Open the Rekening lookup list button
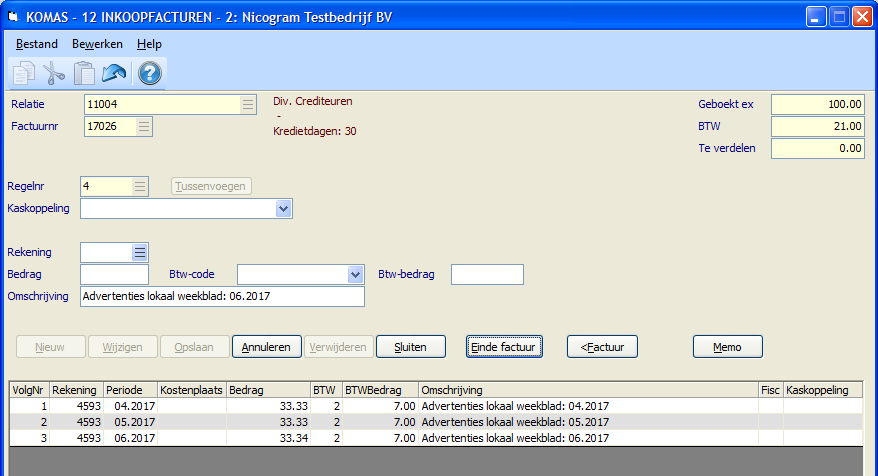The image size is (878, 476). 139,253
